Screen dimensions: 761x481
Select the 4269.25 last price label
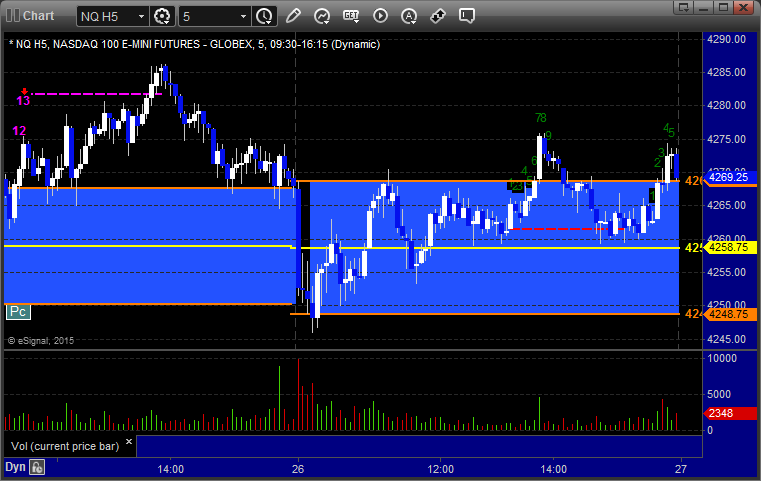(732, 177)
